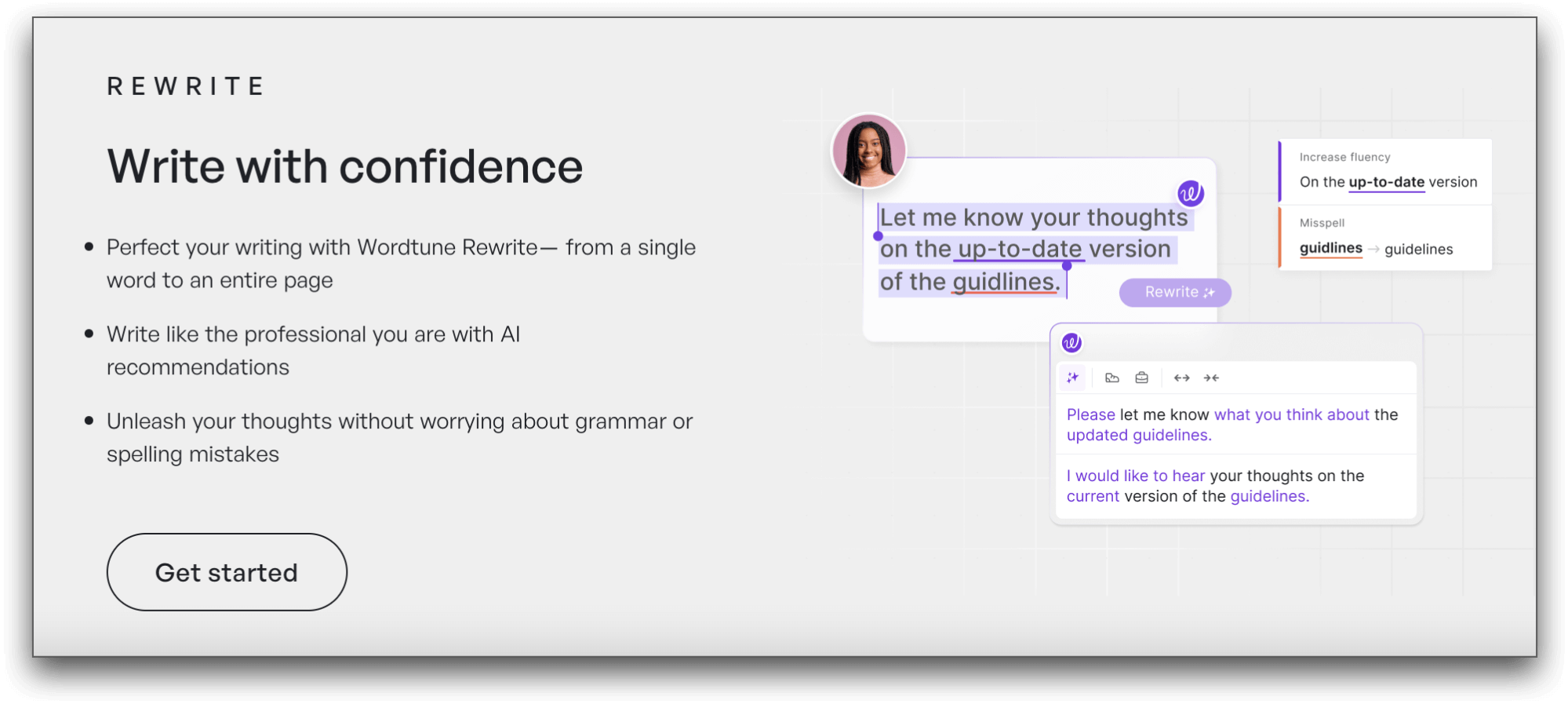Click the Shorten inward-arrows icon
Image resolution: width=1568 pixels, height=704 pixels.
click(x=1211, y=378)
